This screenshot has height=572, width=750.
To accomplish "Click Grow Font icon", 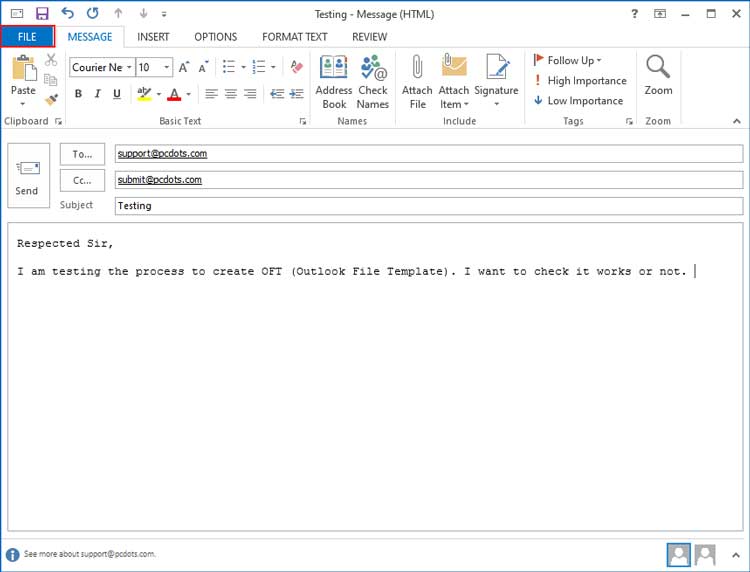I will (x=184, y=67).
